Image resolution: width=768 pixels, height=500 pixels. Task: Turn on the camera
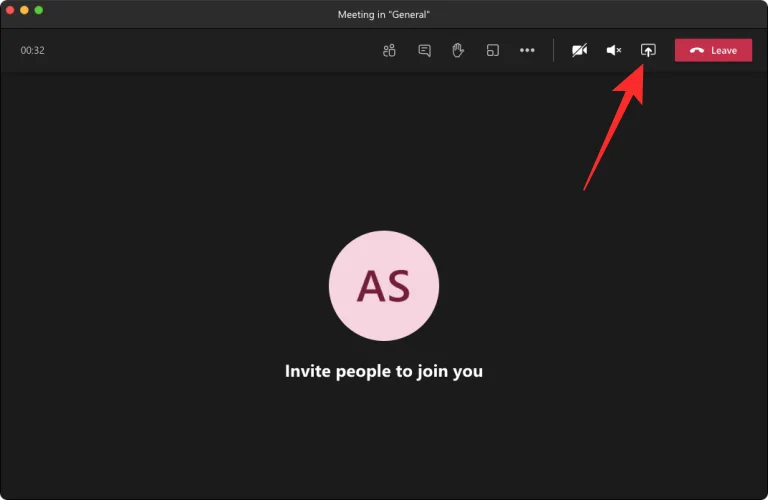579,50
